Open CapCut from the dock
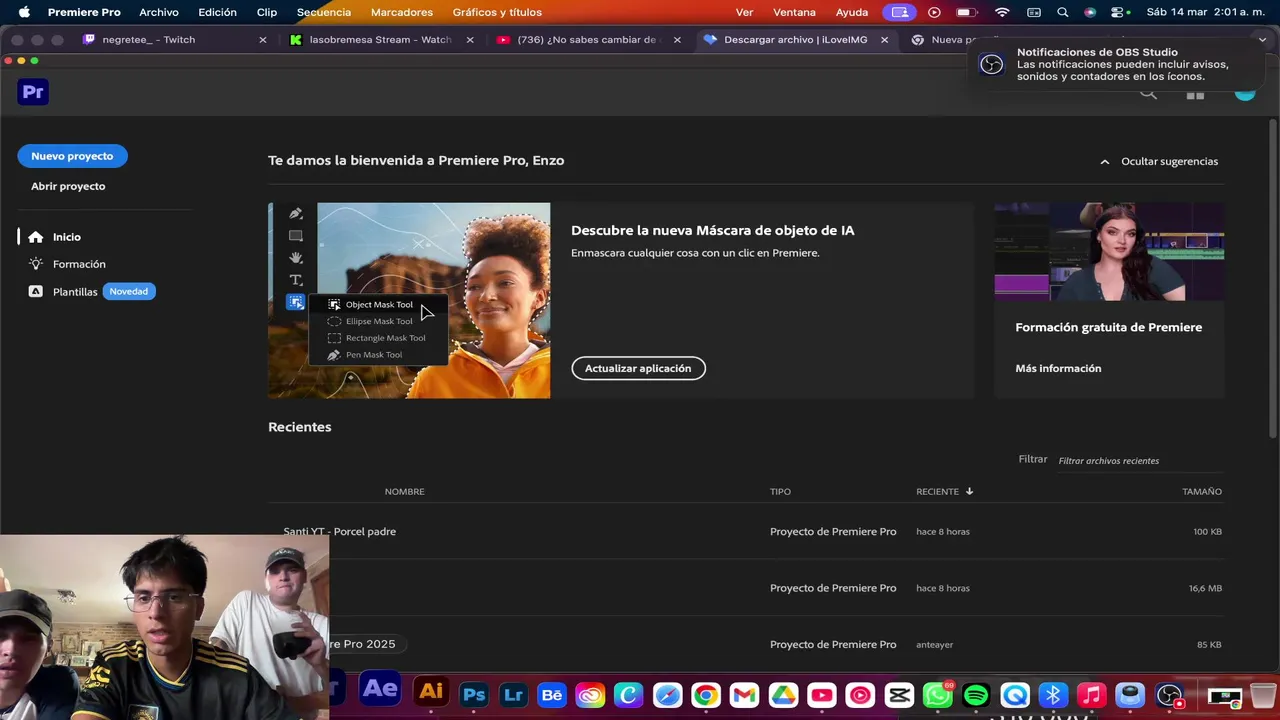This screenshot has height=720, width=1280. pyautogui.click(x=899, y=694)
